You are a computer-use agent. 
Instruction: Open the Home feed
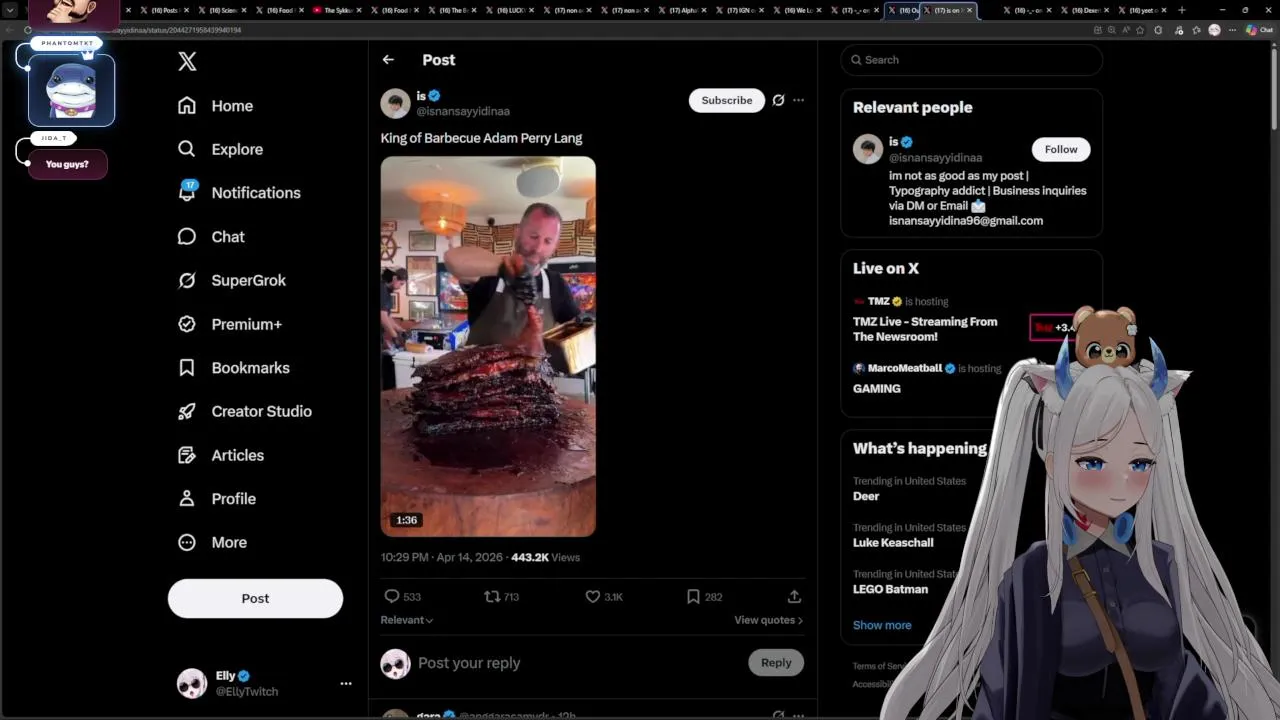coord(216,106)
